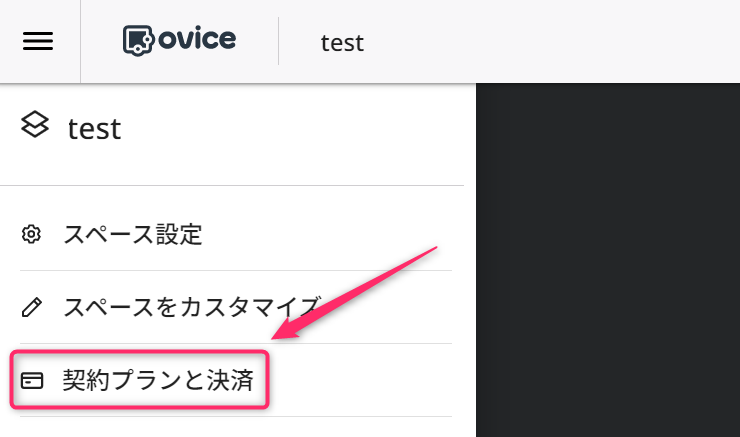
Task: Click the settings cog in the sidebar
Action: [31, 234]
